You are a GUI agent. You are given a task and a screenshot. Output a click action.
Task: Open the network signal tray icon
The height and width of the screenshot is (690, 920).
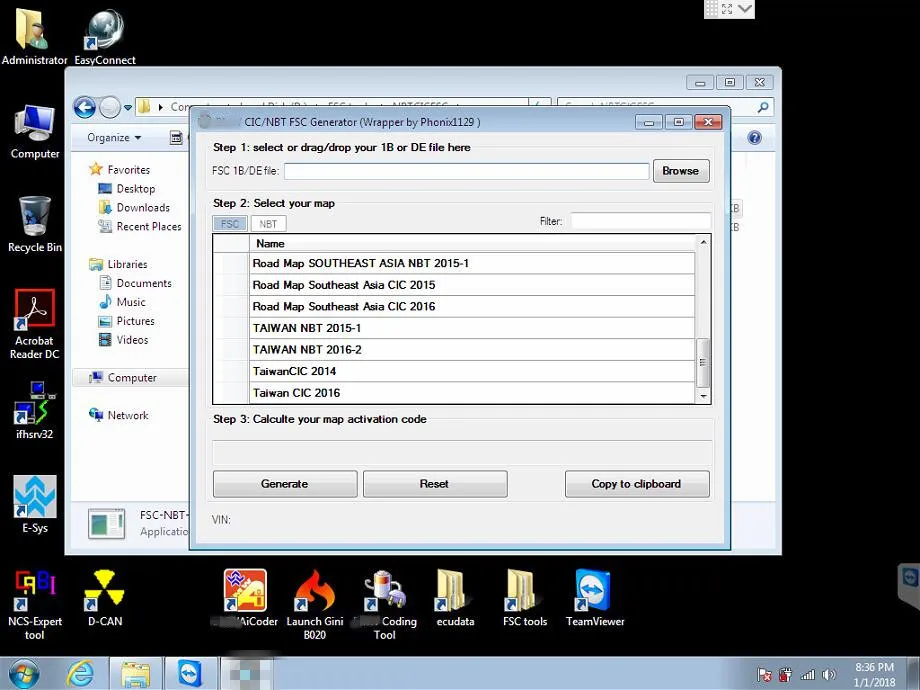pyautogui.click(x=807, y=675)
